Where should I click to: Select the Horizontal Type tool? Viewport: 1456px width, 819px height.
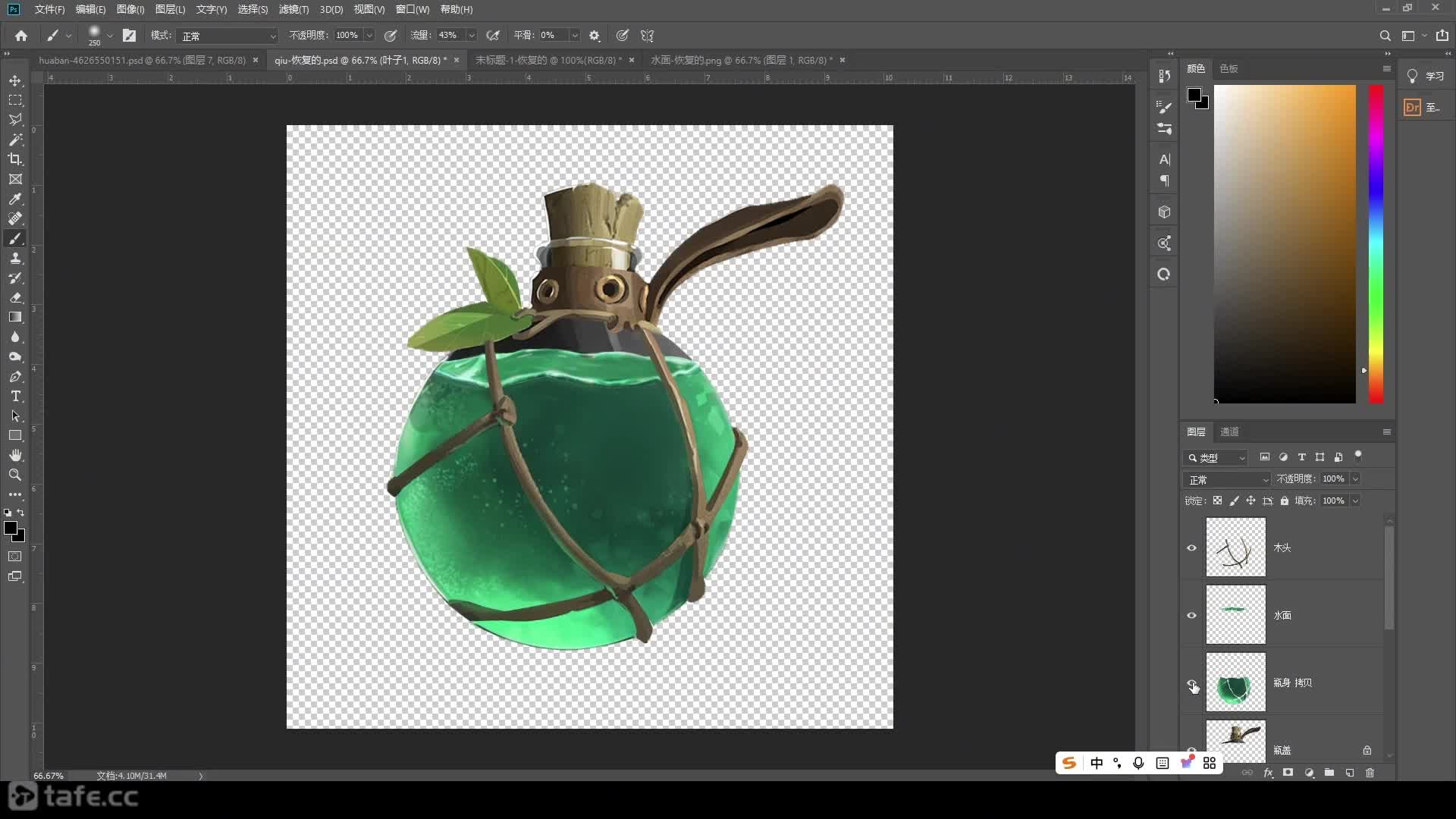pyautogui.click(x=15, y=396)
